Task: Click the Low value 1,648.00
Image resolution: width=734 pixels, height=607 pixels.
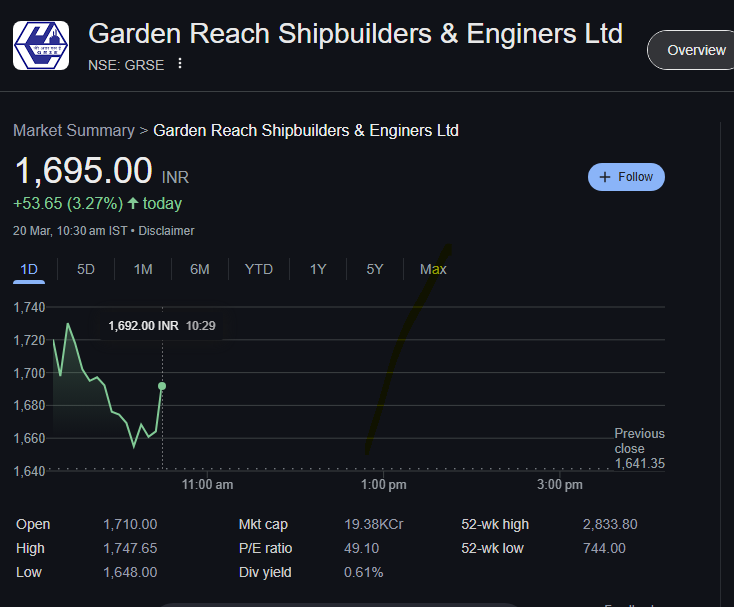Action: (x=130, y=572)
